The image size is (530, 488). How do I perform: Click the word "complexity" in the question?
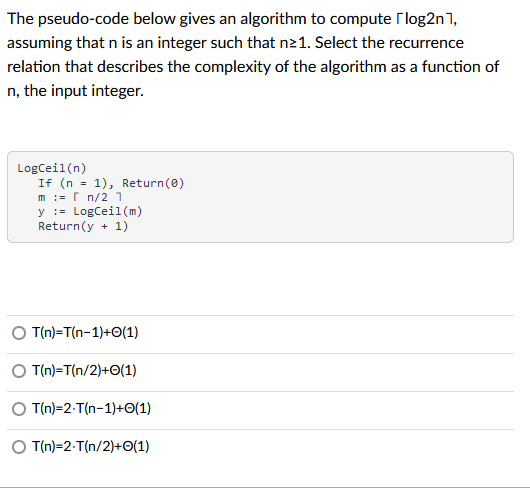(233, 67)
